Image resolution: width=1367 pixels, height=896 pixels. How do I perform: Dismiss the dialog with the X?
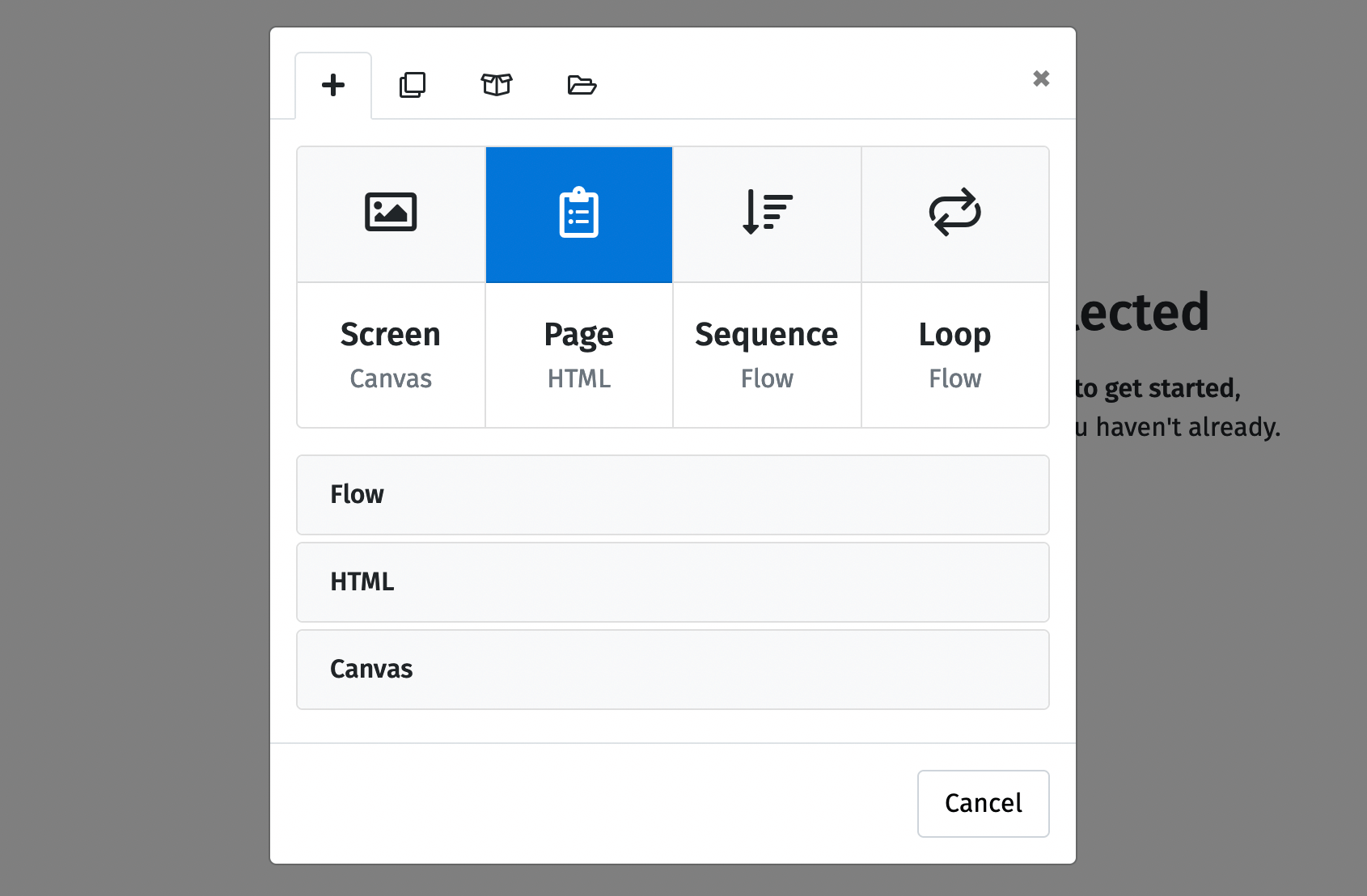[1041, 78]
